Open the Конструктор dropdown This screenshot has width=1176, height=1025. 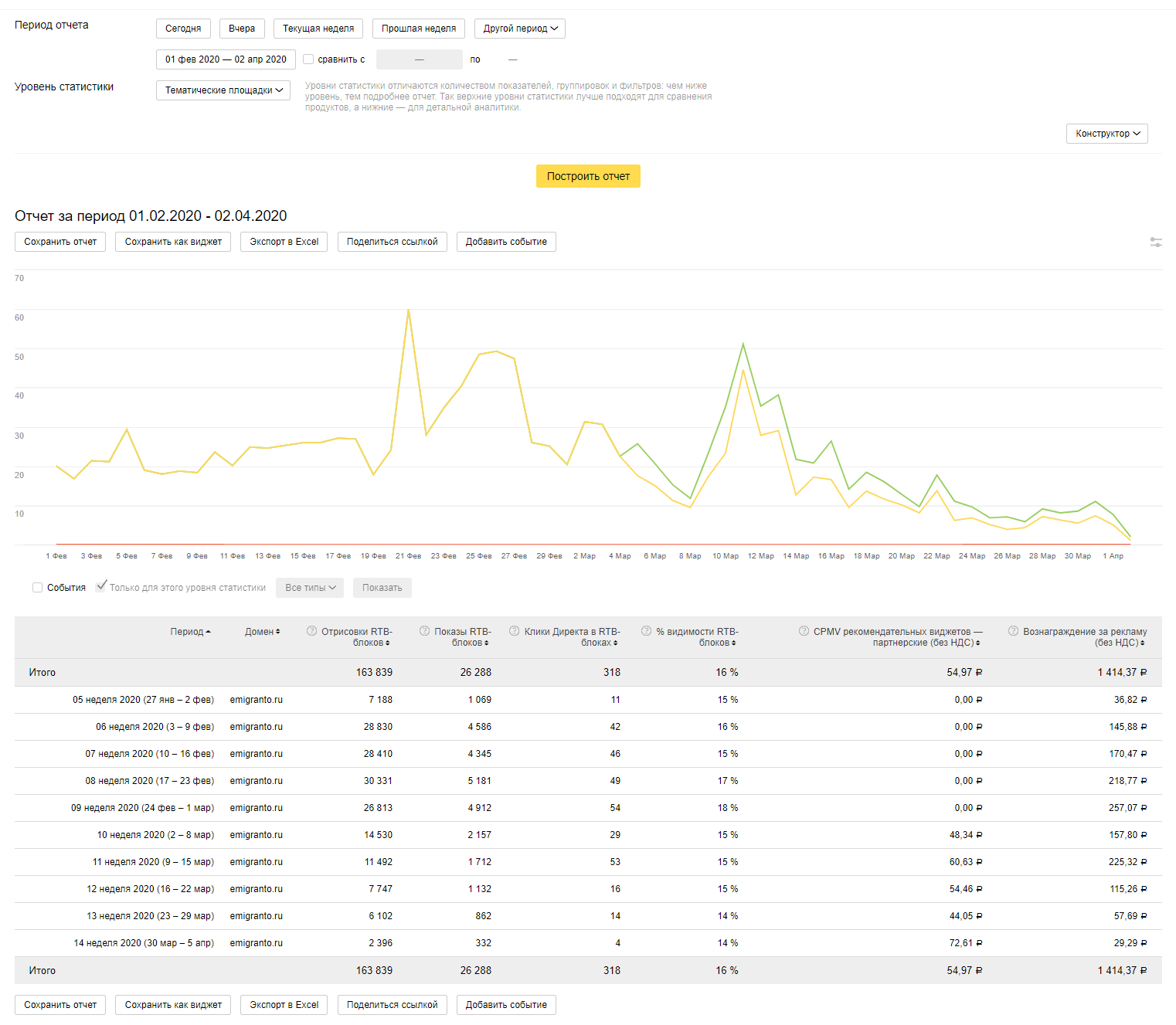[1106, 134]
